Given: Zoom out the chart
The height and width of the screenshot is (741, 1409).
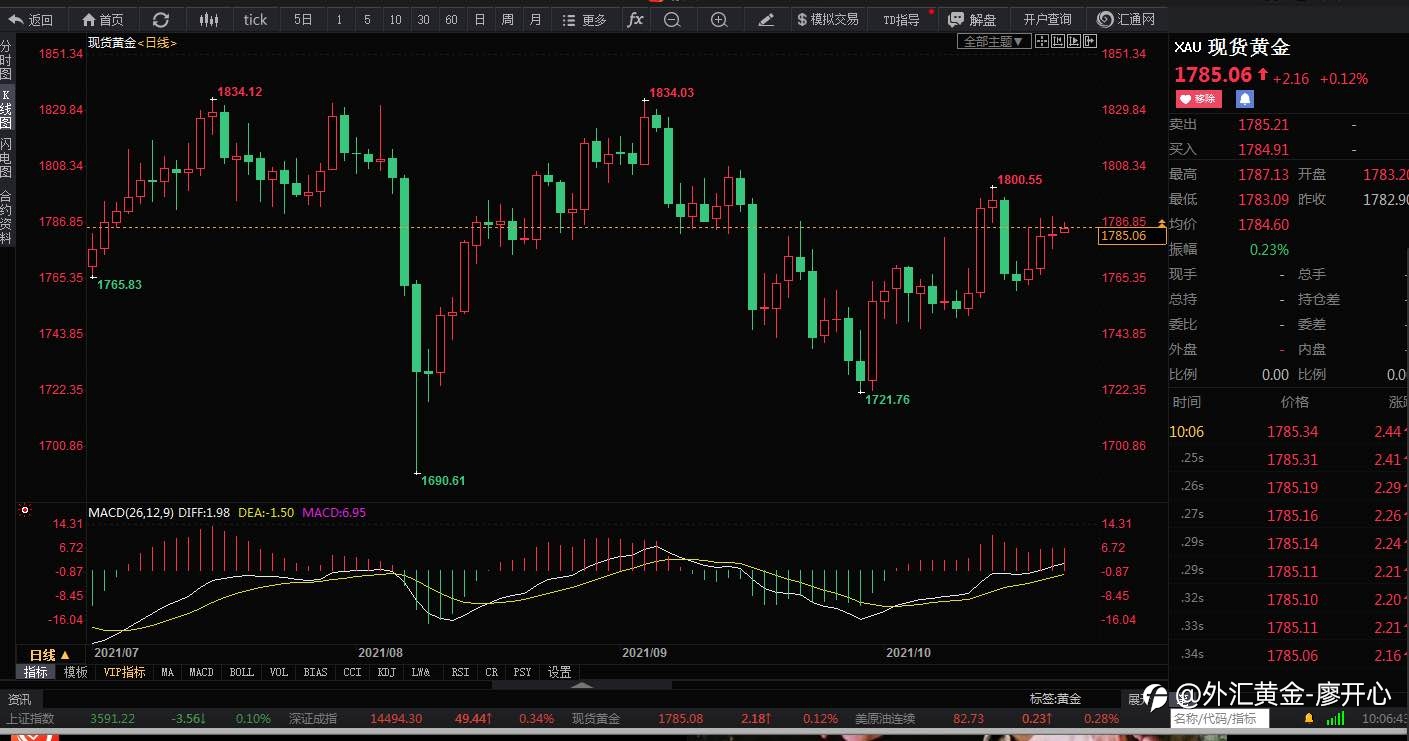Looking at the screenshot, I should point(672,19).
